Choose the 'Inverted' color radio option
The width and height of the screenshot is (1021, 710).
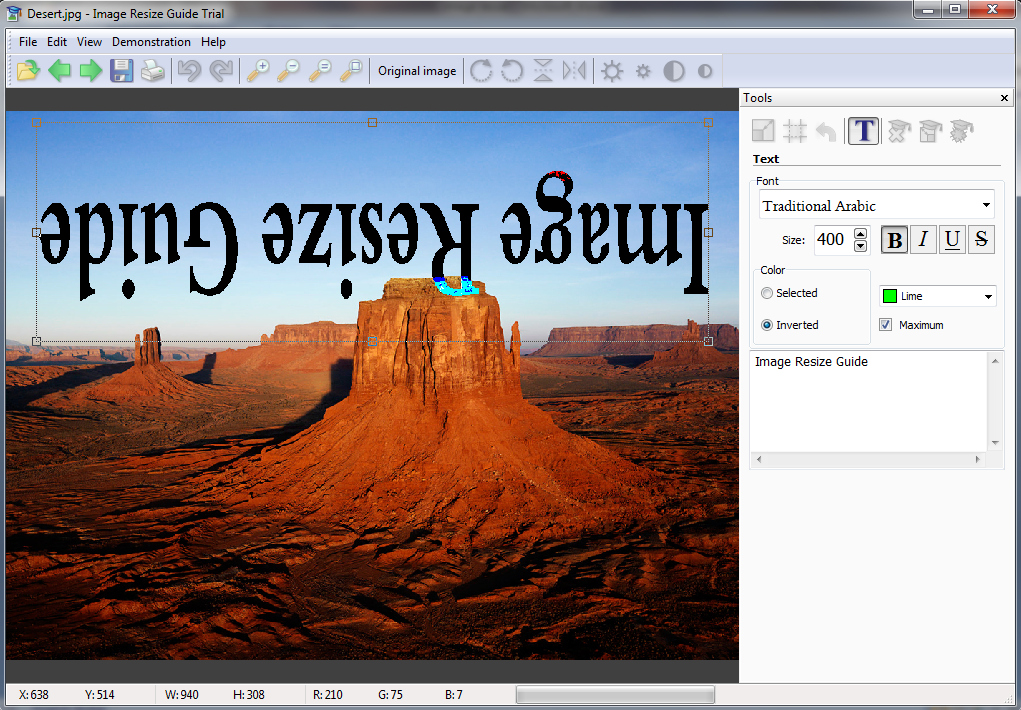(767, 325)
